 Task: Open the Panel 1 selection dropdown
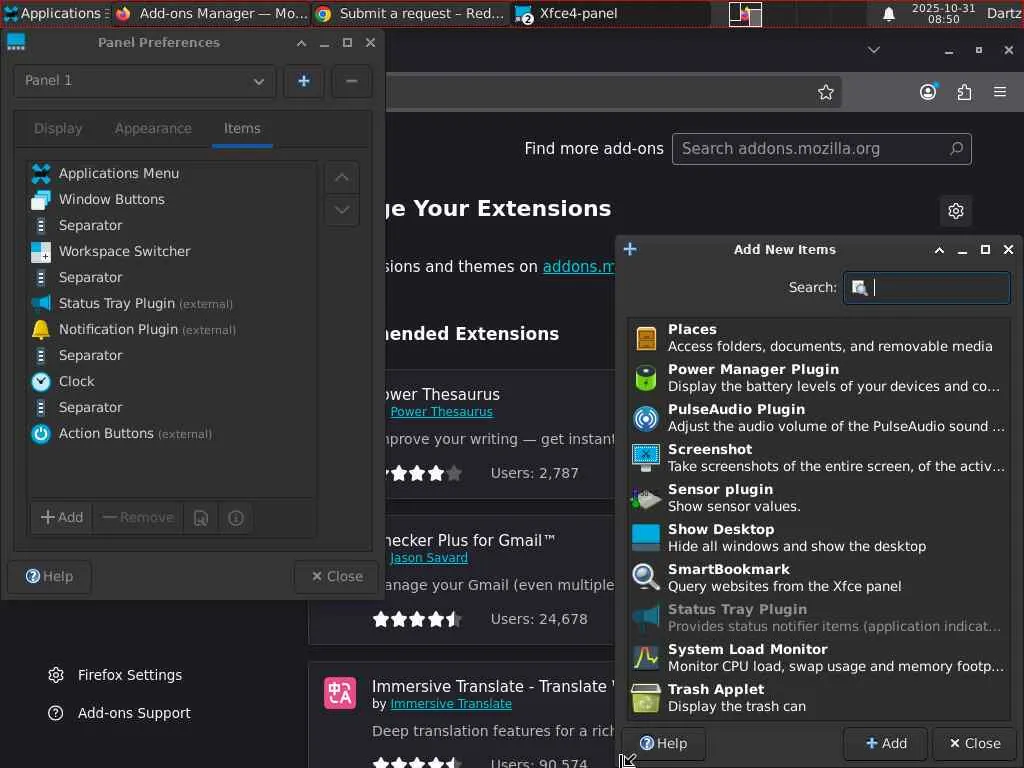tap(144, 81)
